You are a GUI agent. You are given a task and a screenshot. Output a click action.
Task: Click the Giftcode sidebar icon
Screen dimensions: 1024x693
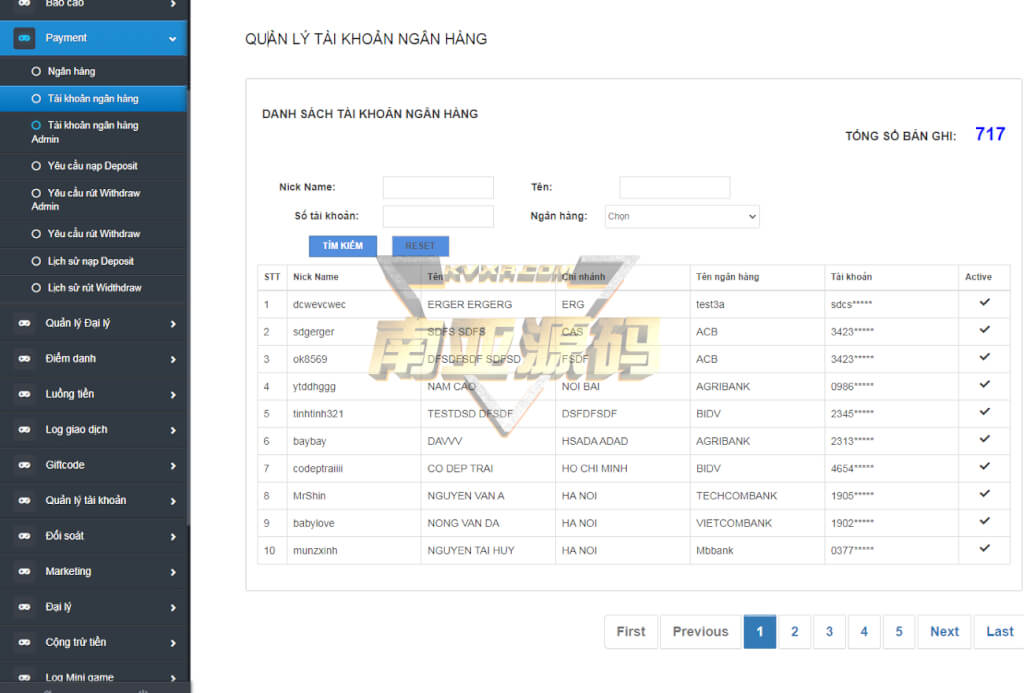[24, 465]
